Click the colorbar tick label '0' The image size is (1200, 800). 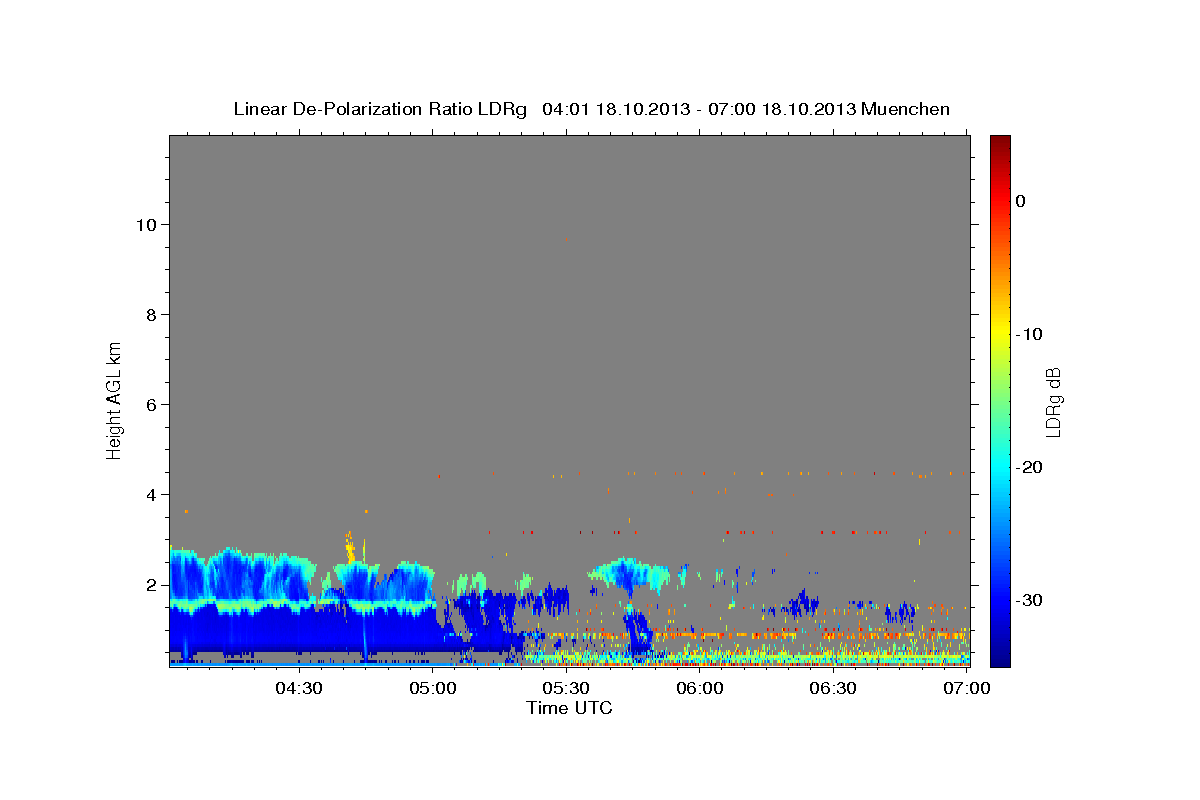coord(1021,201)
